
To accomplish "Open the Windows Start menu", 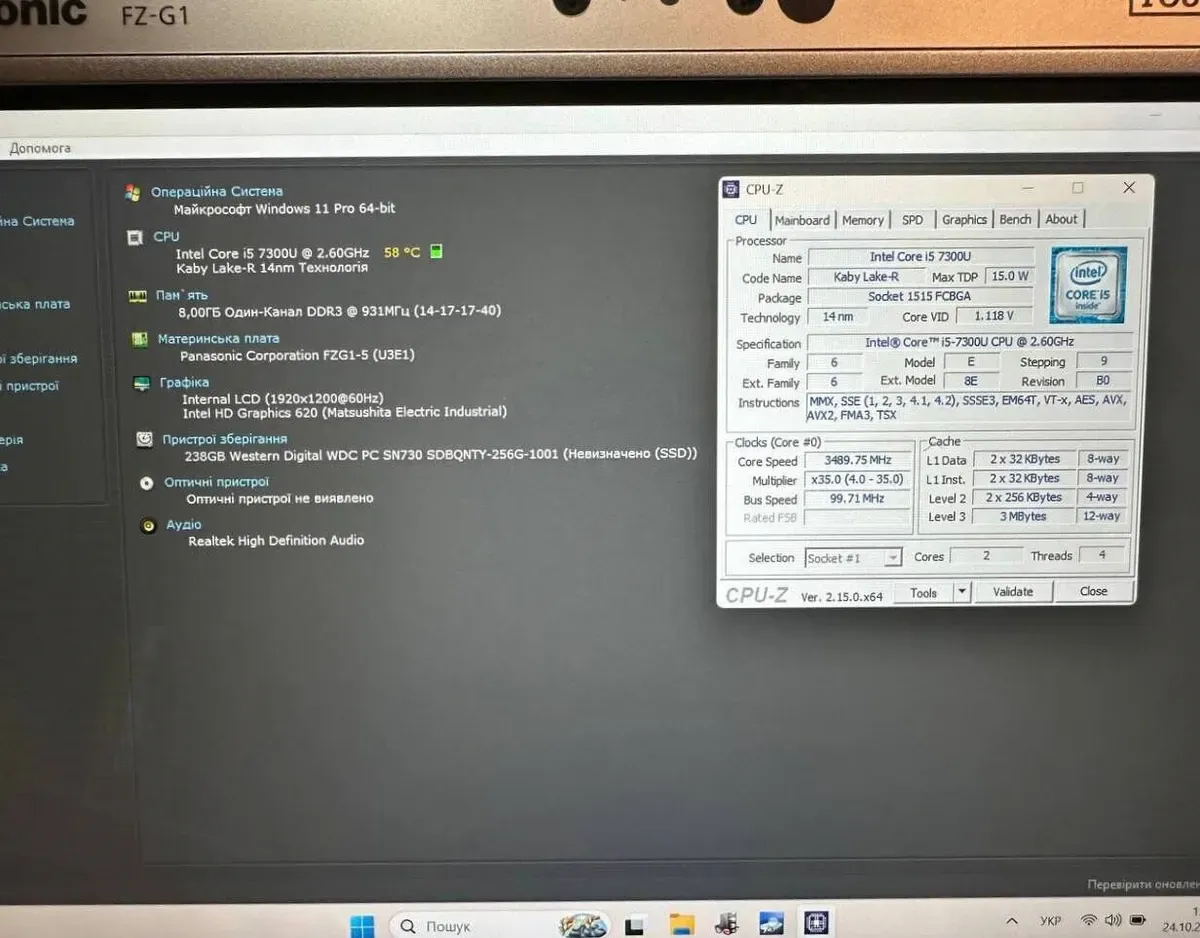I will point(362,925).
